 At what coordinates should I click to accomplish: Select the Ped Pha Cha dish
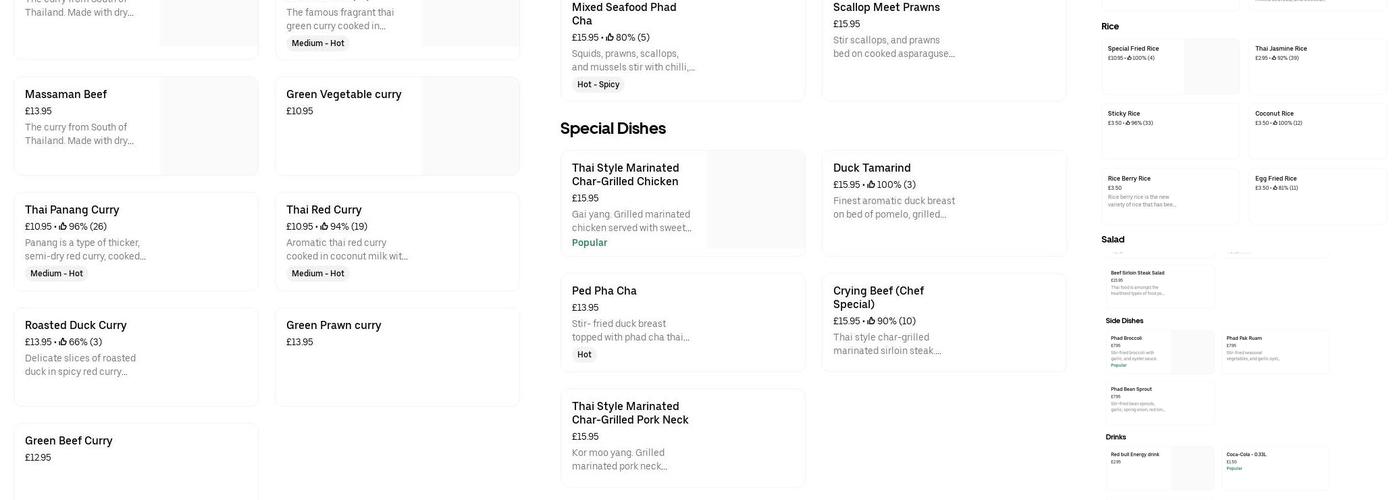(x=604, y=291)
